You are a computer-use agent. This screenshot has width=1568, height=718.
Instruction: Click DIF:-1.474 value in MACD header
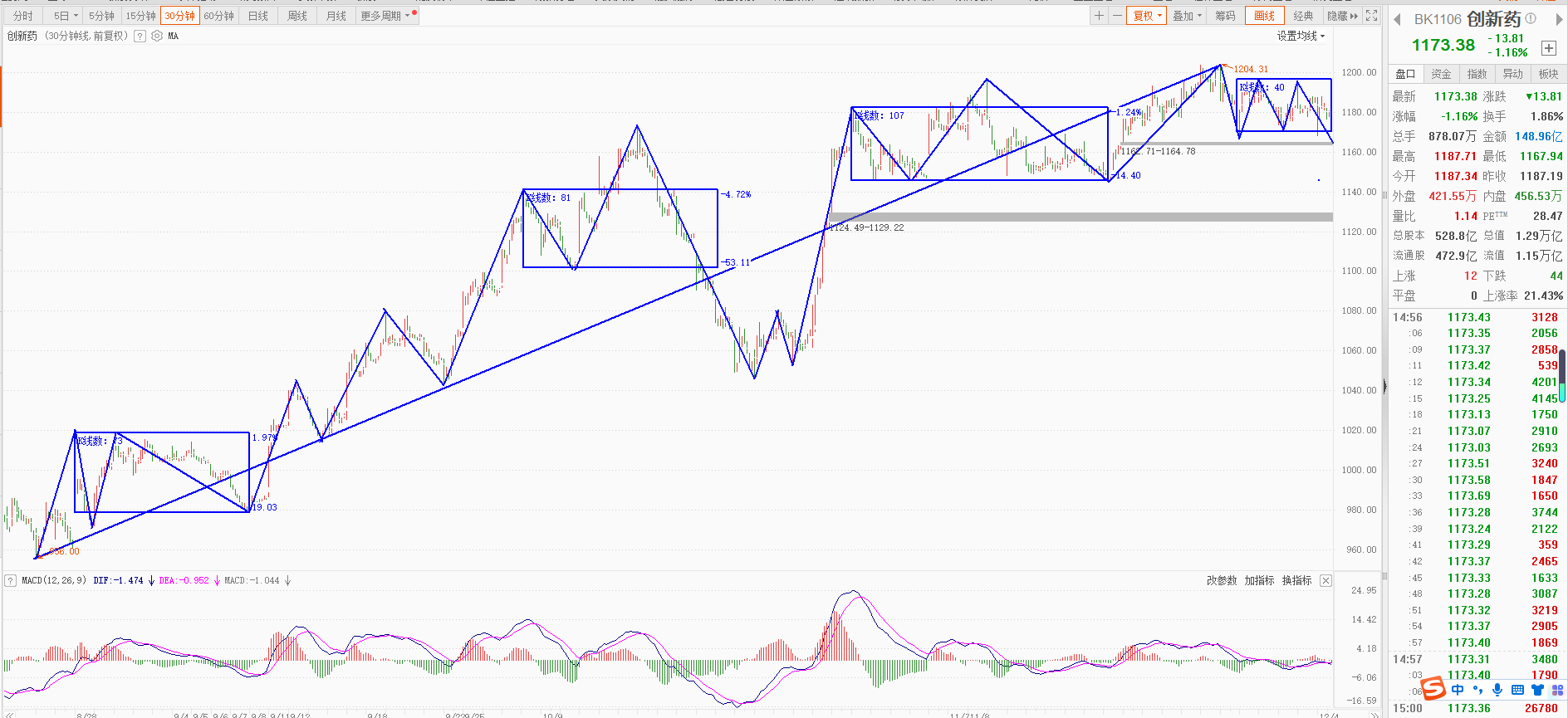pos(119,580)
